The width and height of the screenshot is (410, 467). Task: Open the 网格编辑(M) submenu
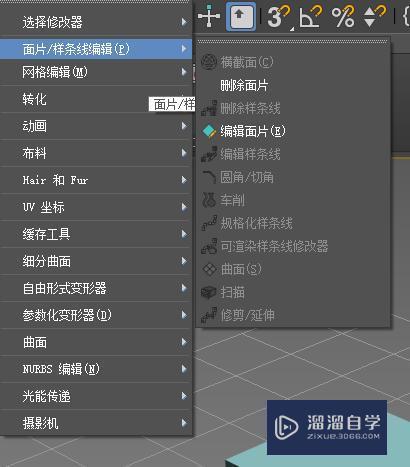tap(96, 72)
